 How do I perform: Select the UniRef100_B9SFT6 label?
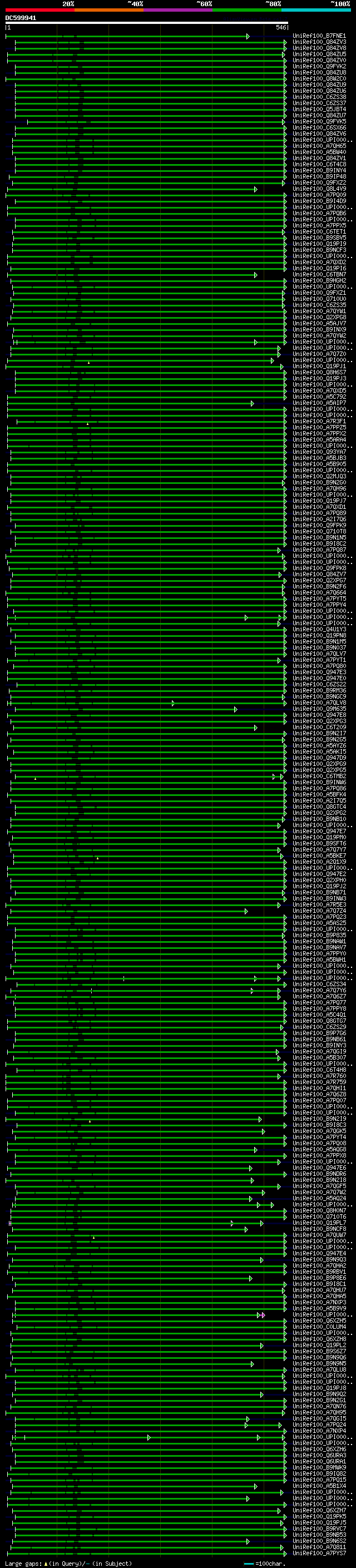tap(319, 844)
